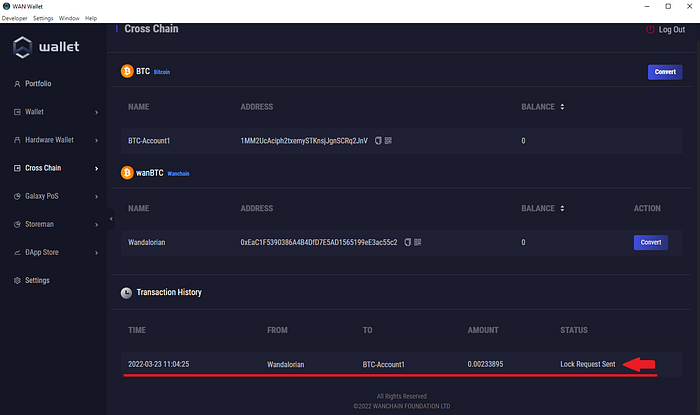Select the Lock Request Sent transaction row
The image size is (700, 415).
(x=390, y=364)
